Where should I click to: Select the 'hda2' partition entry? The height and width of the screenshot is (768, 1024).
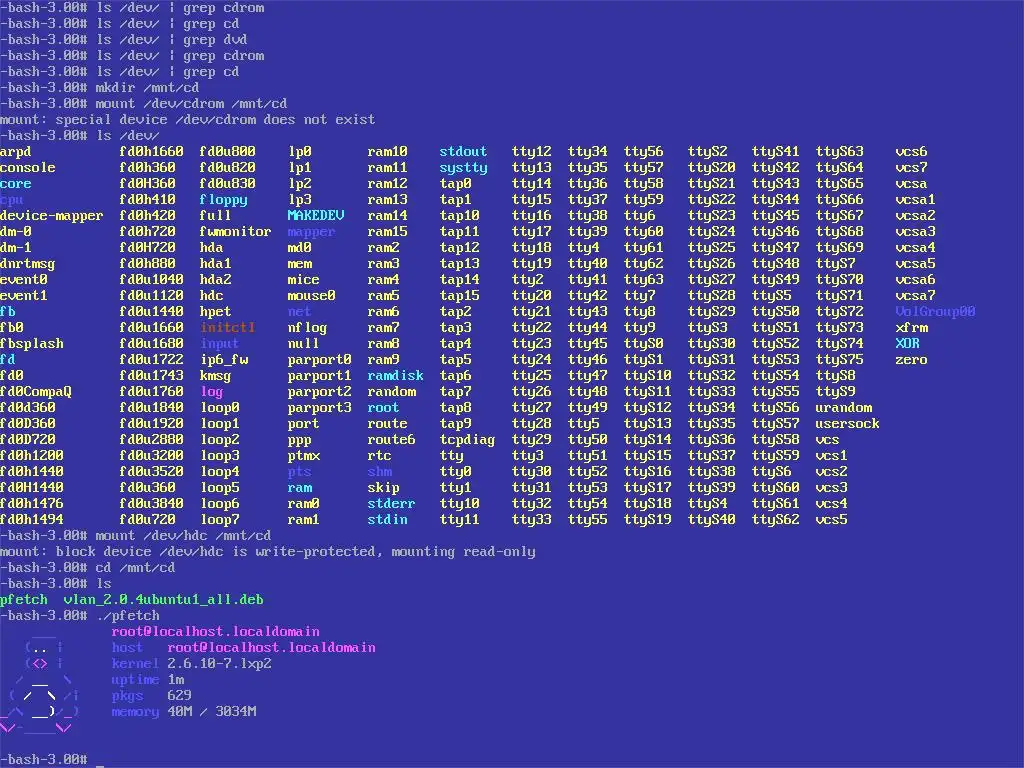tap(216, 280)
